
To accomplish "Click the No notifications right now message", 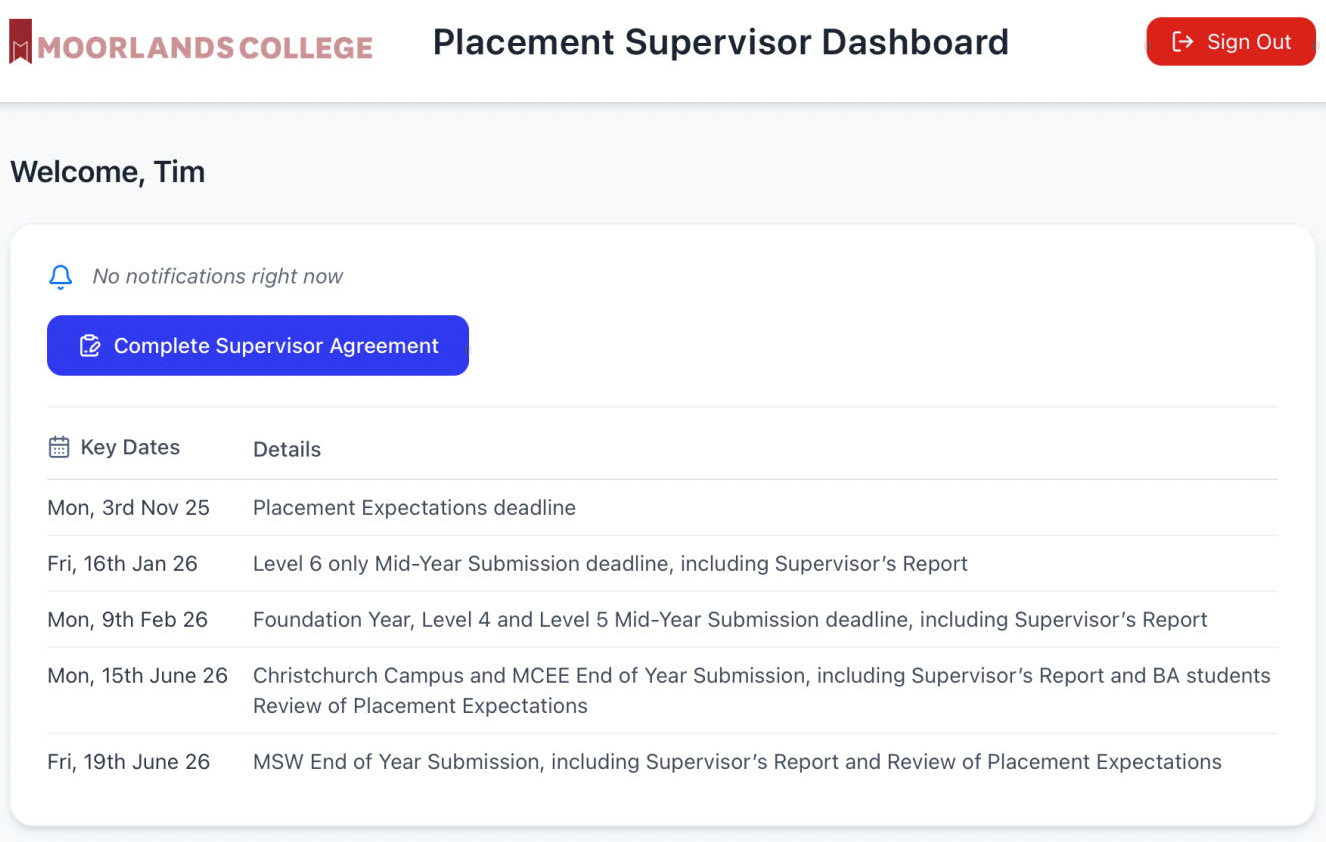I will click(218, 277).
